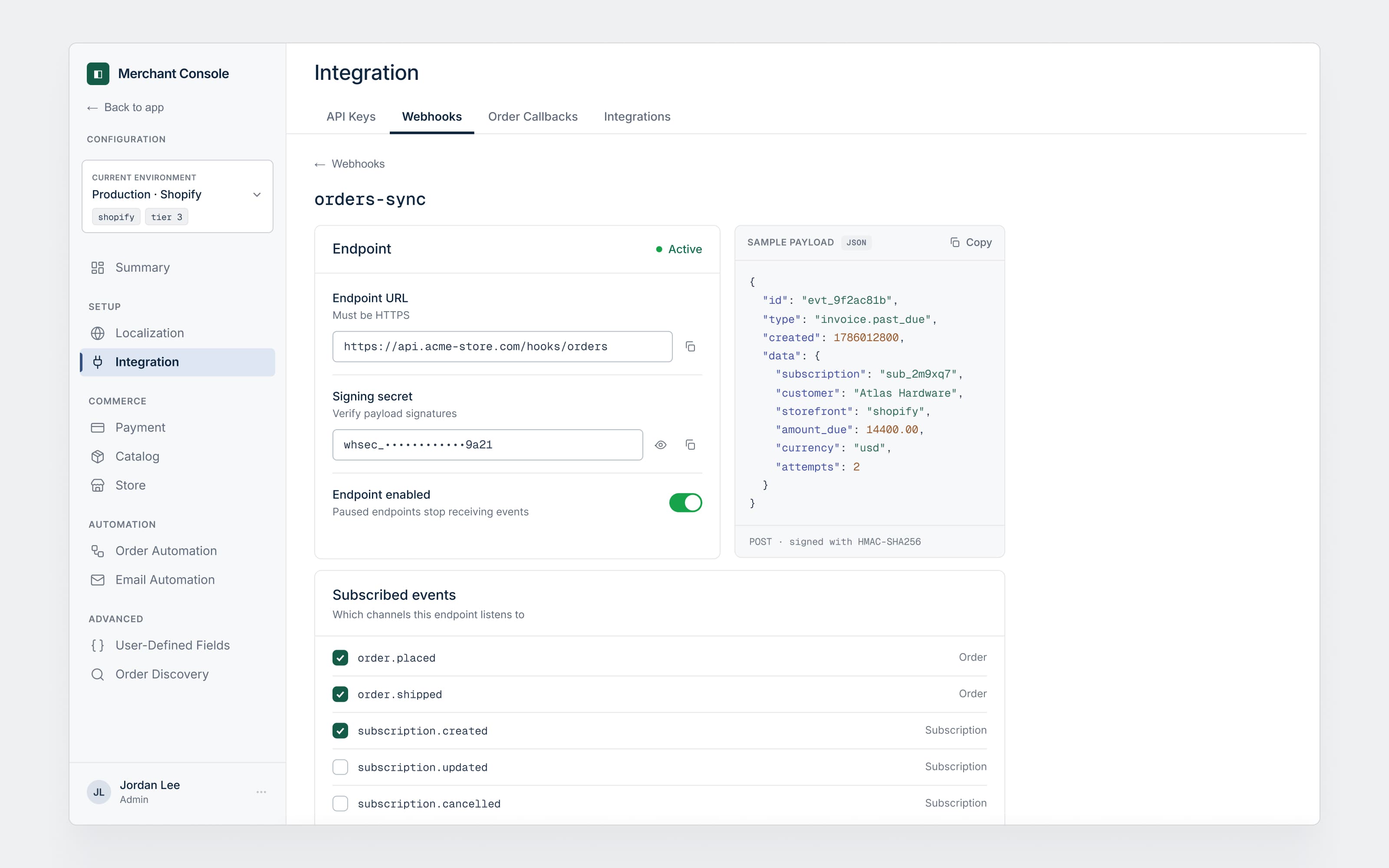1389x868 pixels.
Task: Focus the Endpoint URL input field
Action: [x=502, y=347]
